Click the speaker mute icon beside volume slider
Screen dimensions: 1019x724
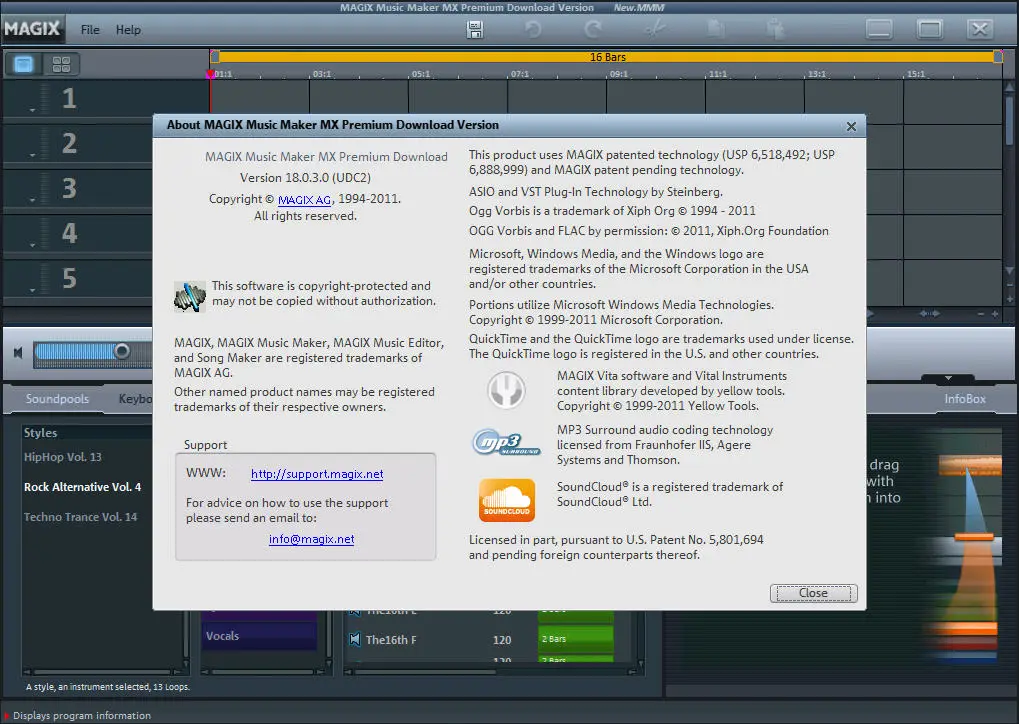pyautogui.click(x=18, y=352)
